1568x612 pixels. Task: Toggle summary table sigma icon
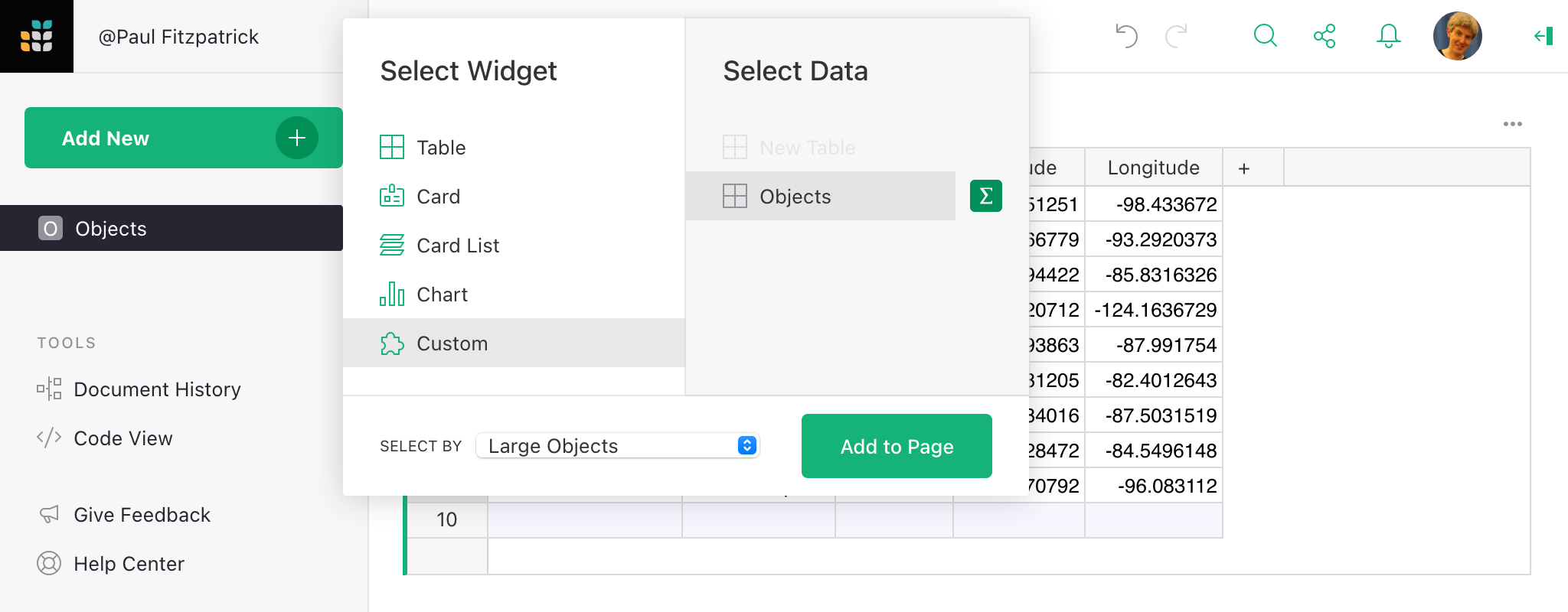coord(986,196)
